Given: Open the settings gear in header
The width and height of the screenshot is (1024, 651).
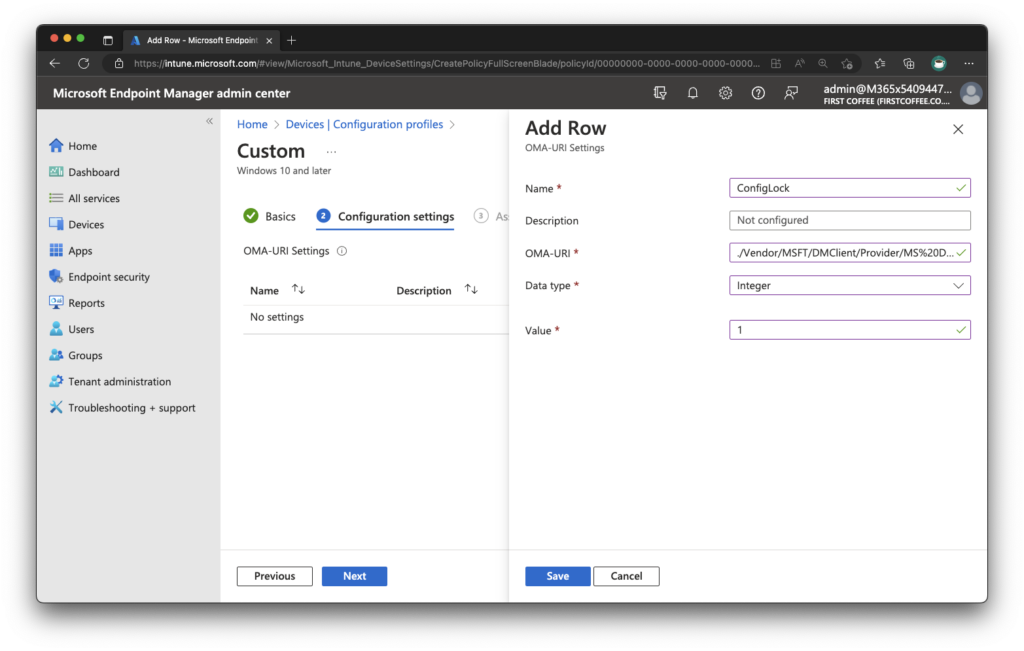Looking at the screenshot, I should point(725,93).
